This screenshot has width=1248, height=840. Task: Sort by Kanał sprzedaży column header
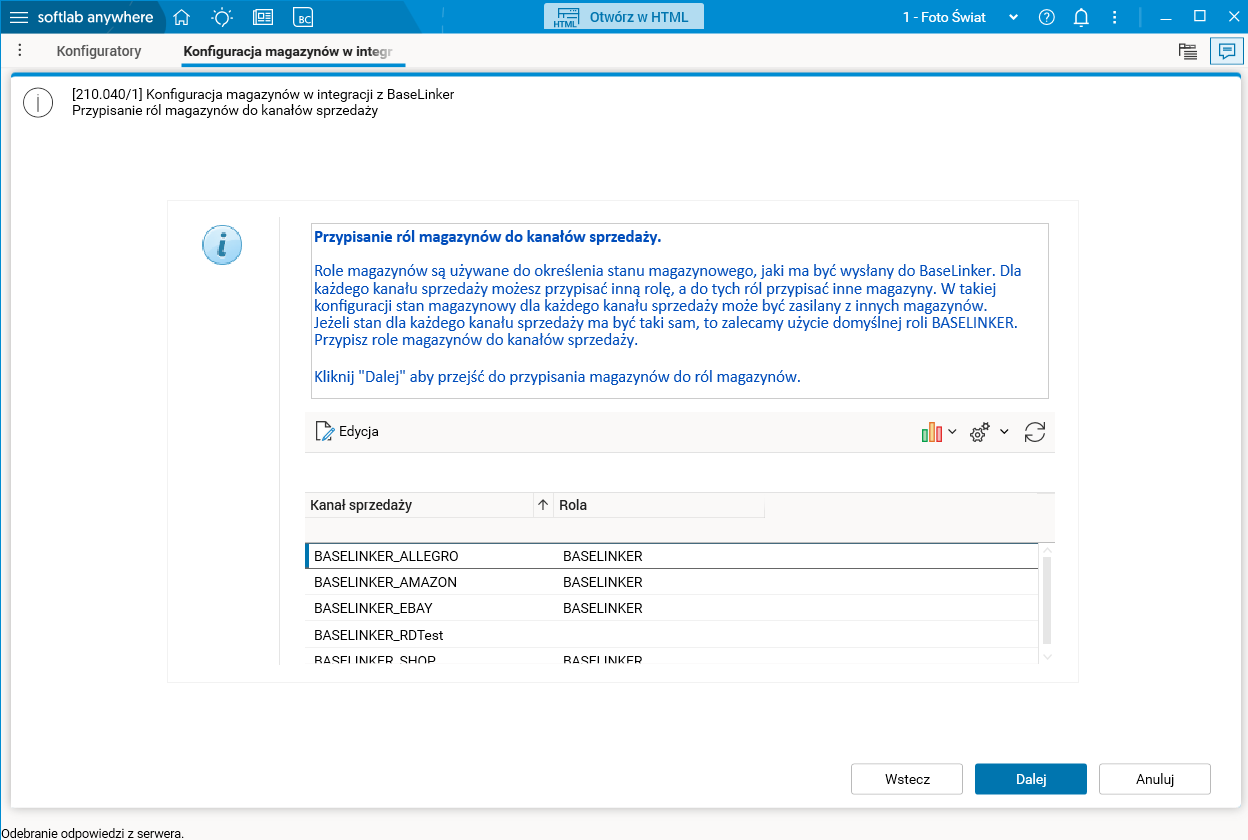click(x=419, y=505)
